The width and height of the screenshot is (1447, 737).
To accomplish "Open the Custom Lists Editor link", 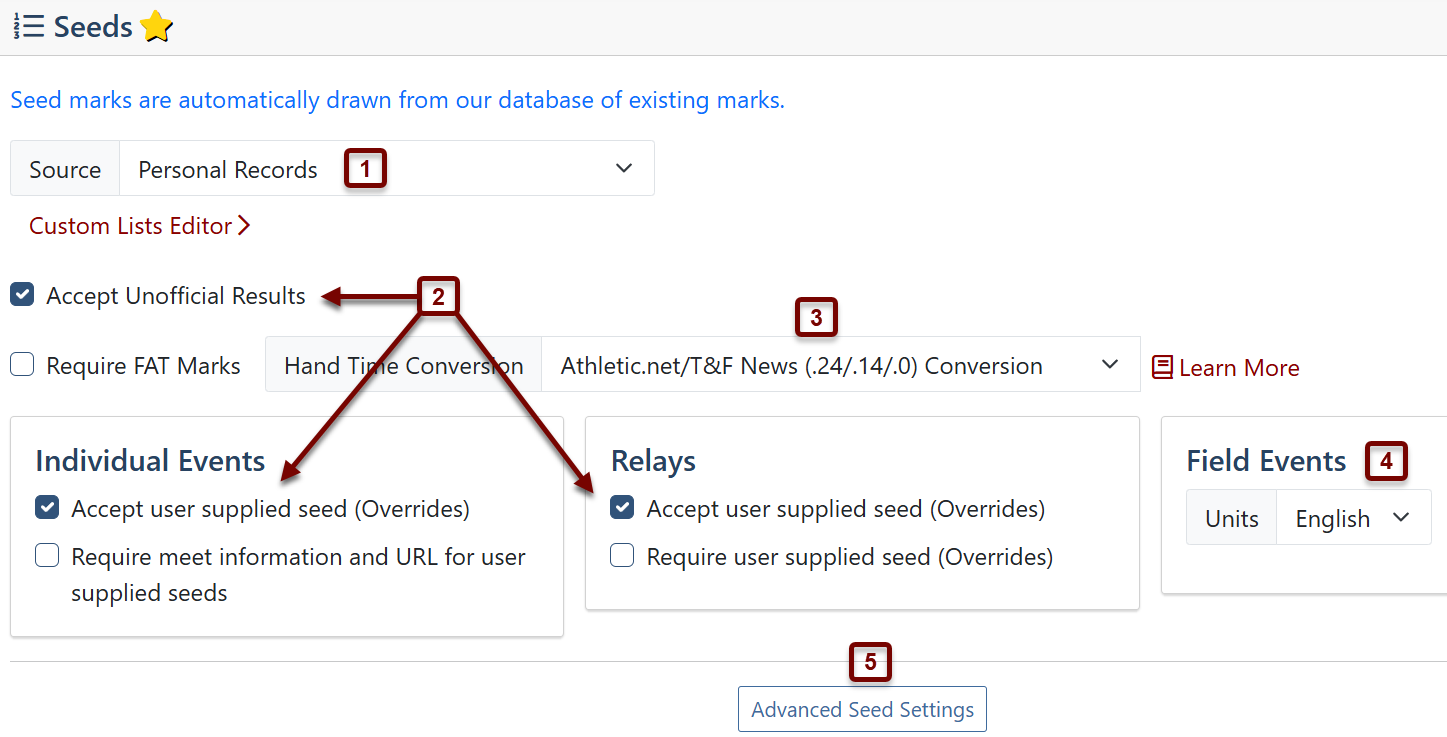I will click(x=139, y=226).
